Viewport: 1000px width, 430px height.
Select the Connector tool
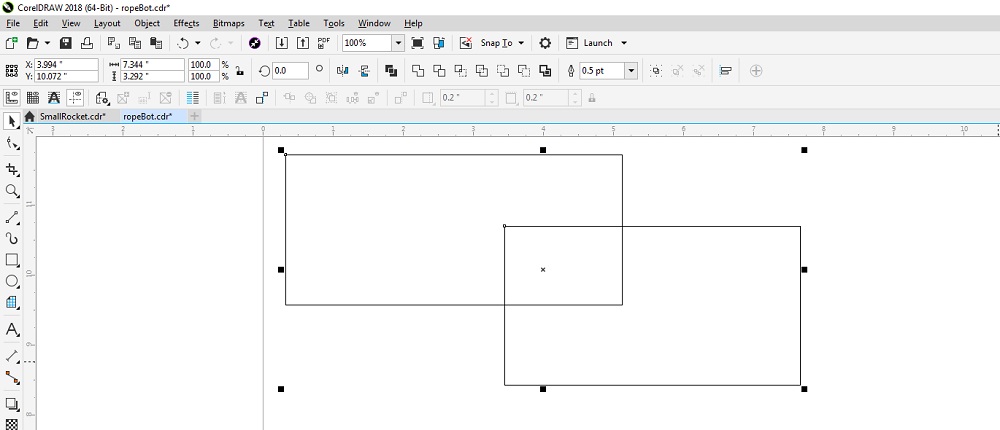coord(11,378)
